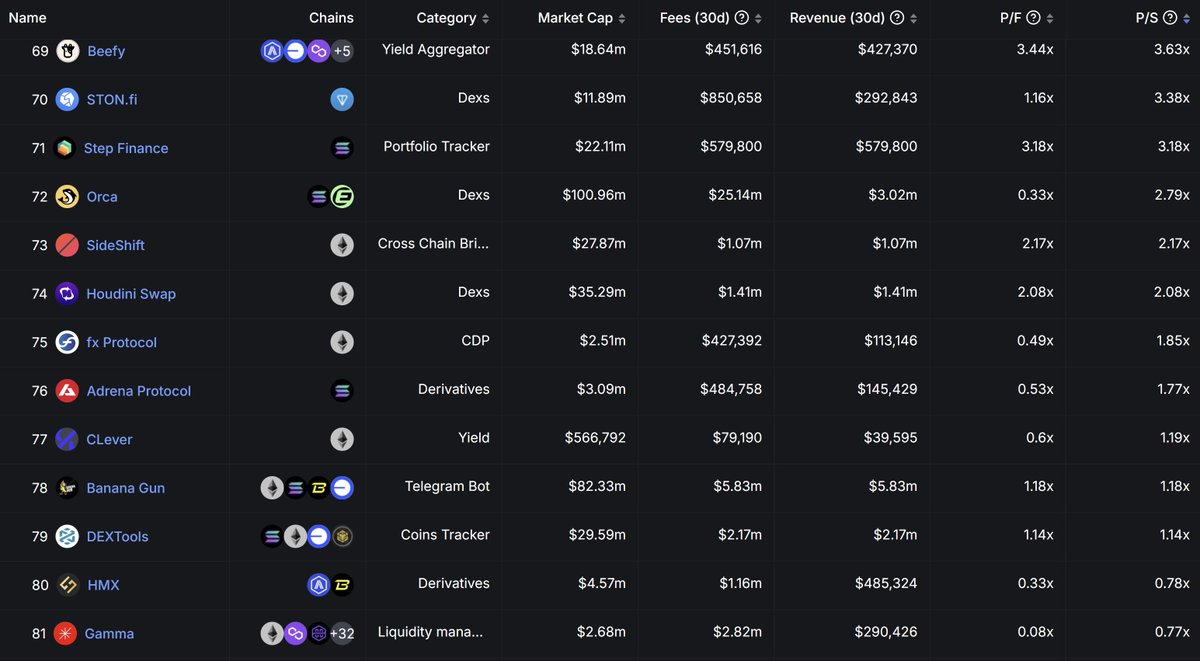
Task: Click the SideShift red logo icon
Action: pos(67,245)
